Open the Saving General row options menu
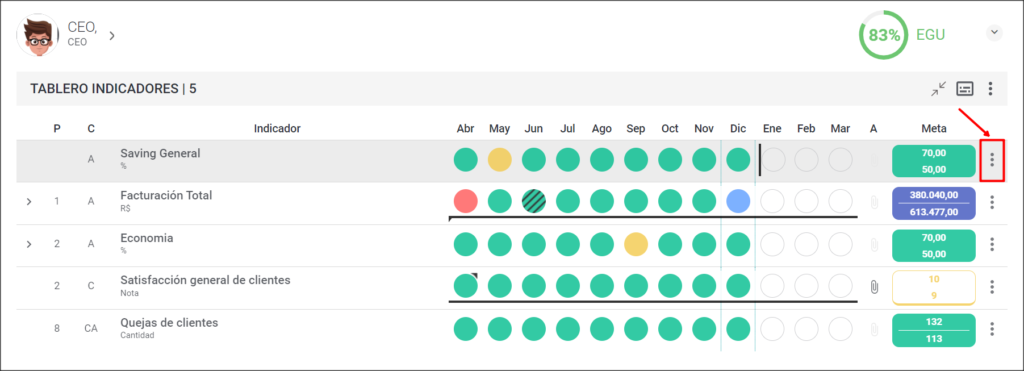The width and height of the screenshot is (1024, 371). pos(992,159)
